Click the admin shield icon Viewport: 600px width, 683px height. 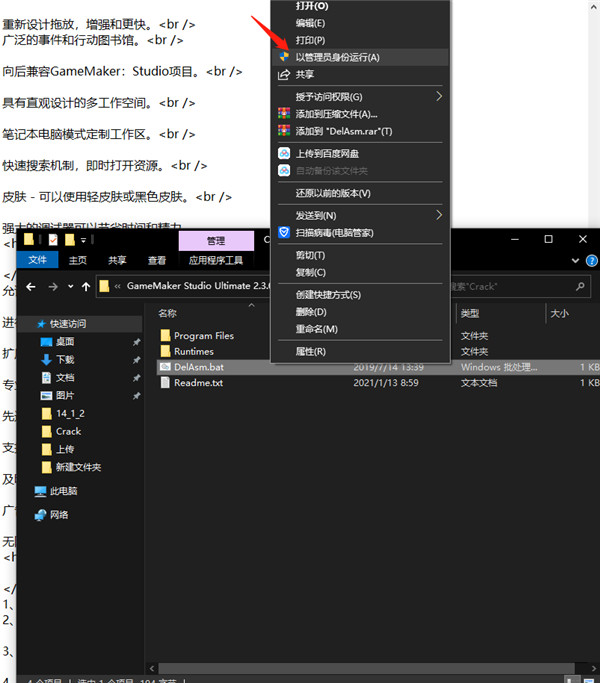tap(284, 57)
